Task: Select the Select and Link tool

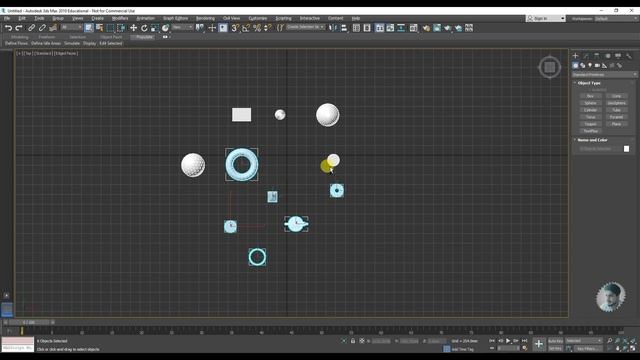Action: tap(31, 28)
